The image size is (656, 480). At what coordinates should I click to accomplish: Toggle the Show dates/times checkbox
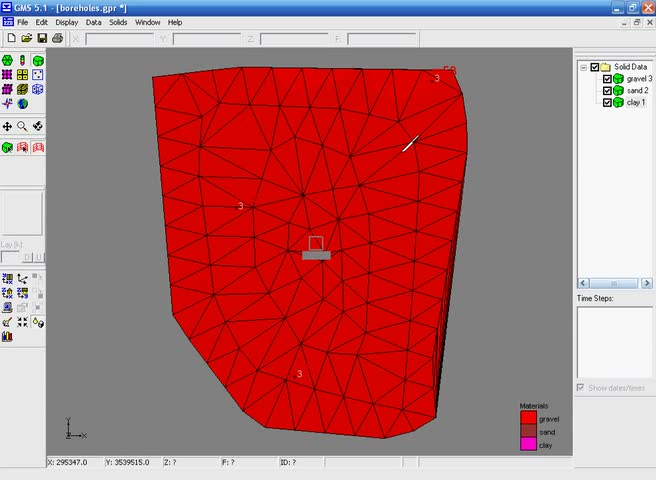click(580, 388)
